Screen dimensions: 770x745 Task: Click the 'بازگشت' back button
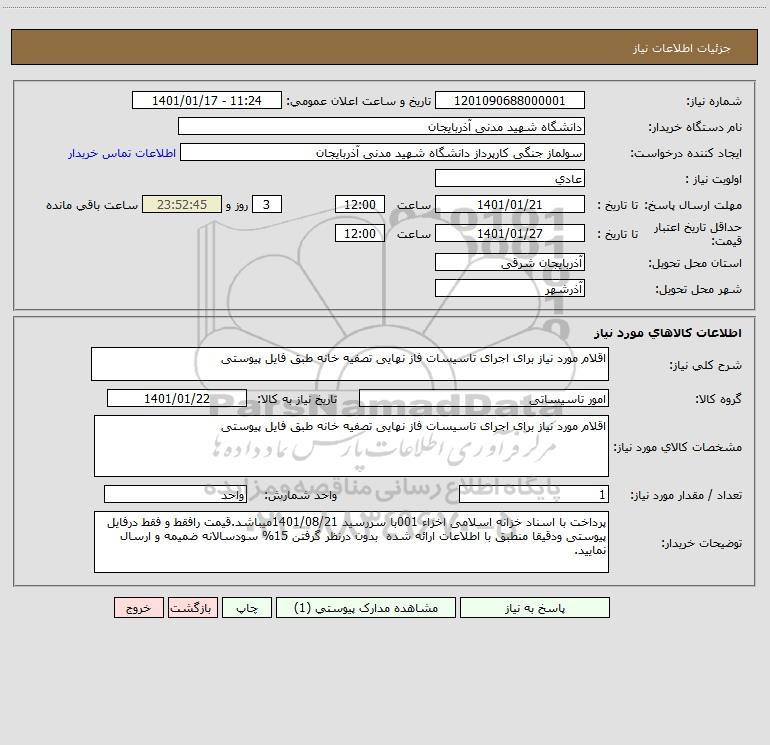point(192,607)
